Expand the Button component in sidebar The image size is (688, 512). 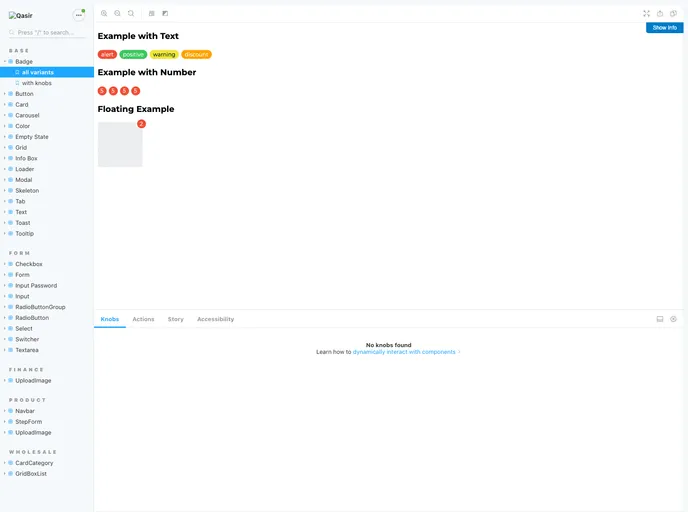[24, 94]
